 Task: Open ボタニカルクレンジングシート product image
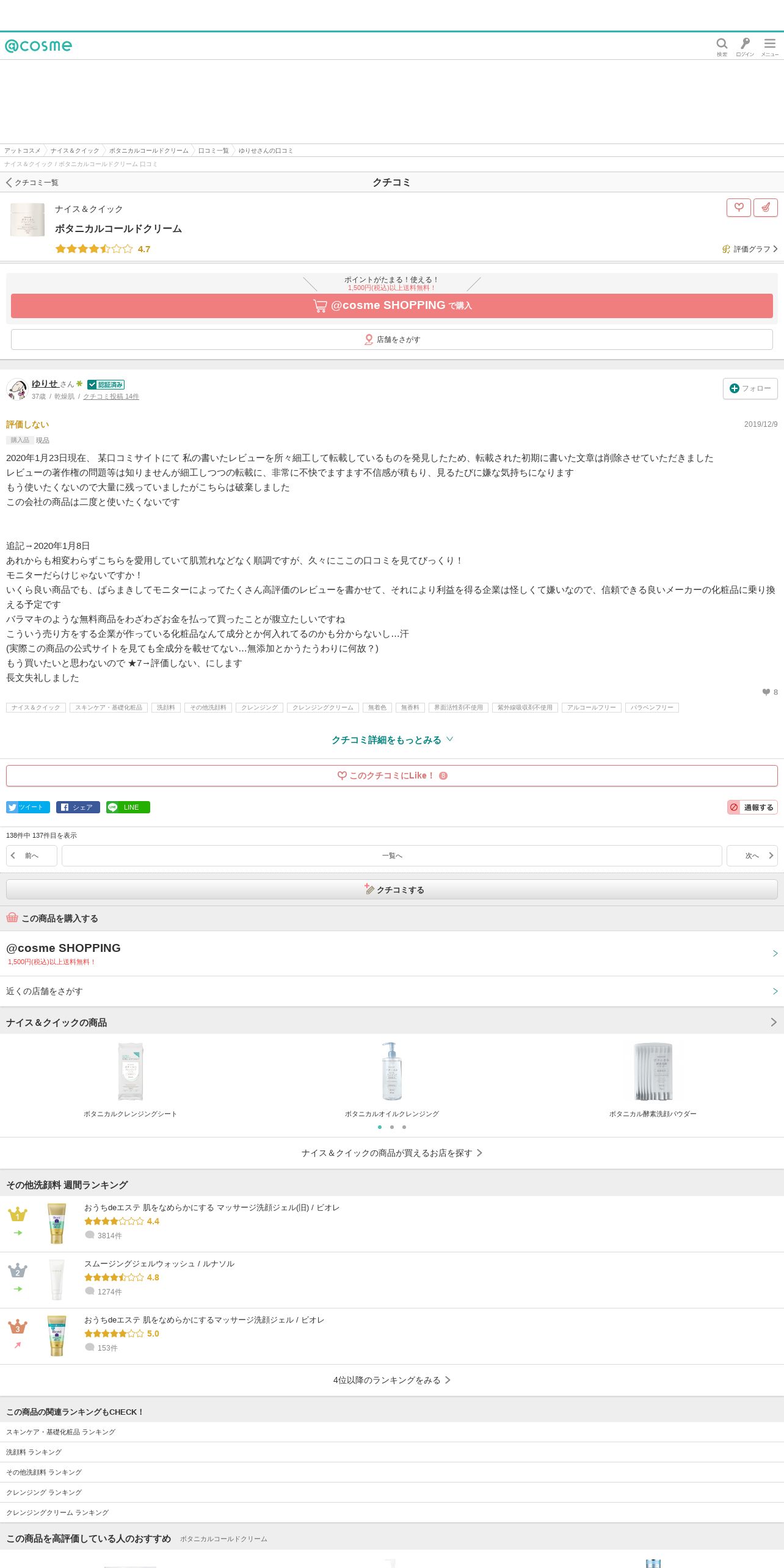(x=130, y=1072)
